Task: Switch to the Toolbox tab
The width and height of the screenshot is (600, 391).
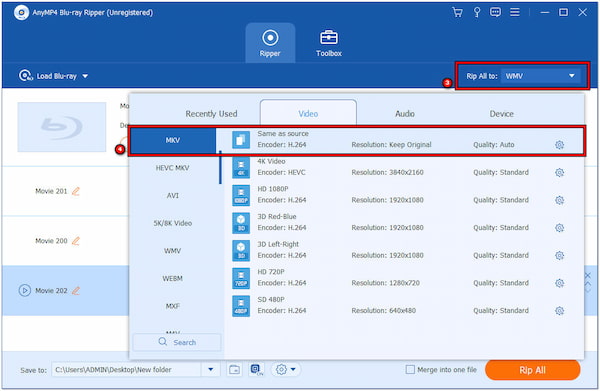Action: (329, 43)
